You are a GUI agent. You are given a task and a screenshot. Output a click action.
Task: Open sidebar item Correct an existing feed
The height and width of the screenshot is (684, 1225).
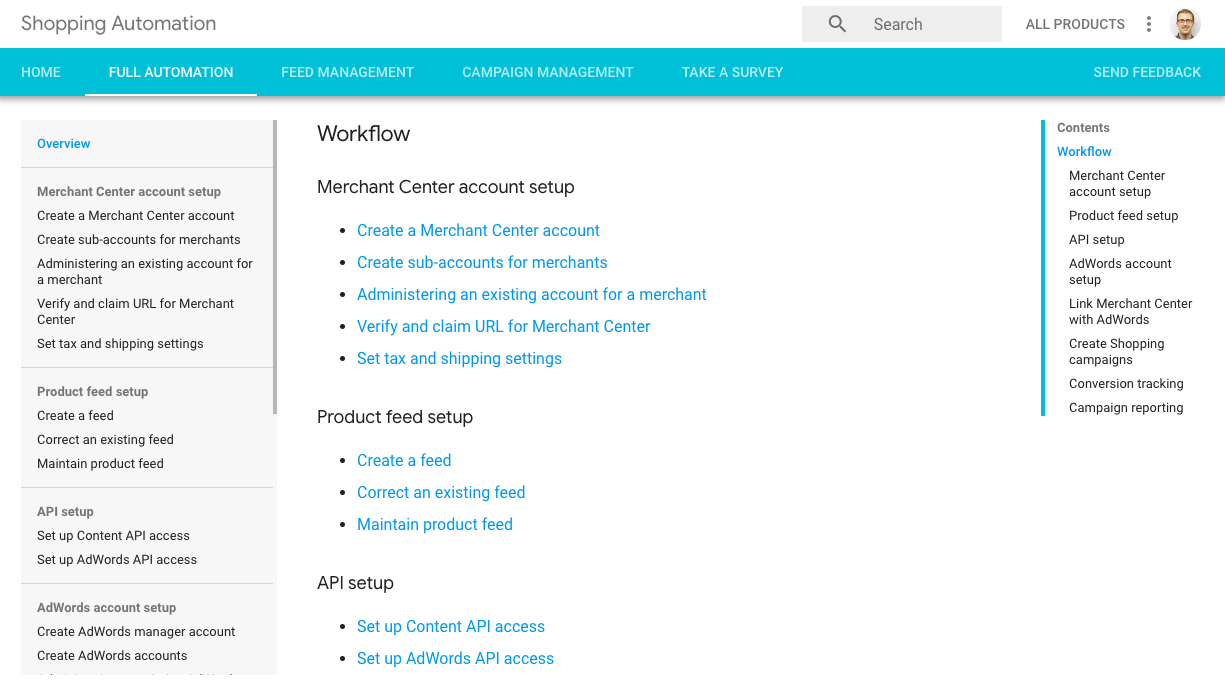[105, 440]
